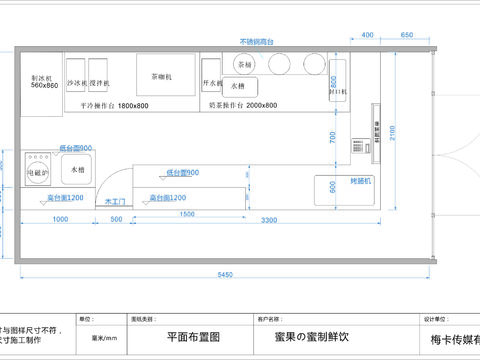Select the '3300' horizontal dimension

(x=269, y=220)
